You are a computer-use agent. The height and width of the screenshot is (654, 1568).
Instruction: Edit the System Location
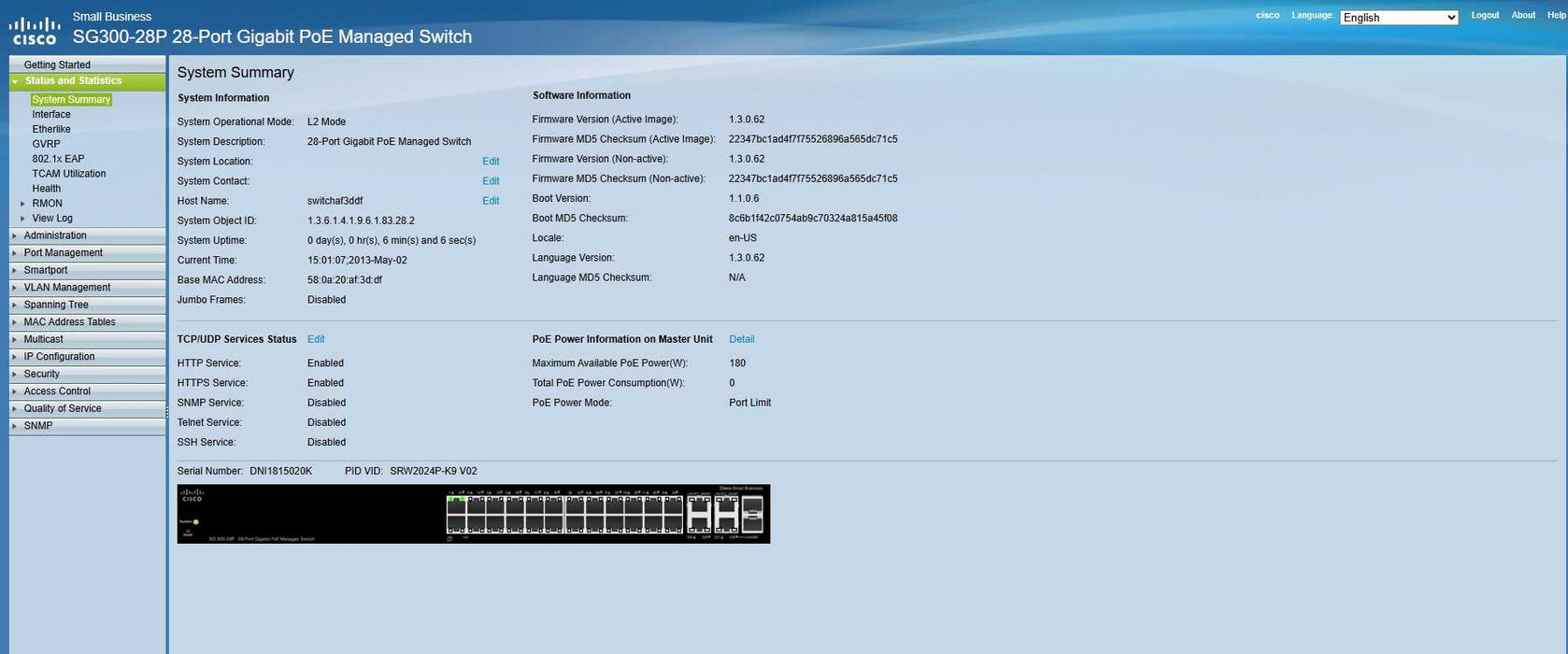coord(491,162)
